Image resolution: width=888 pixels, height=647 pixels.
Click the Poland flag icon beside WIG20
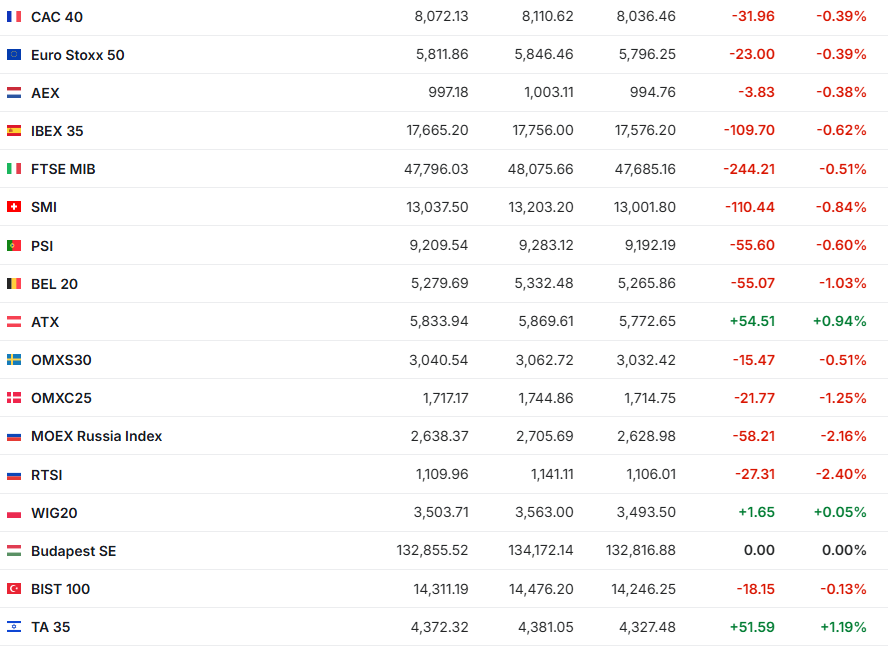14,513
